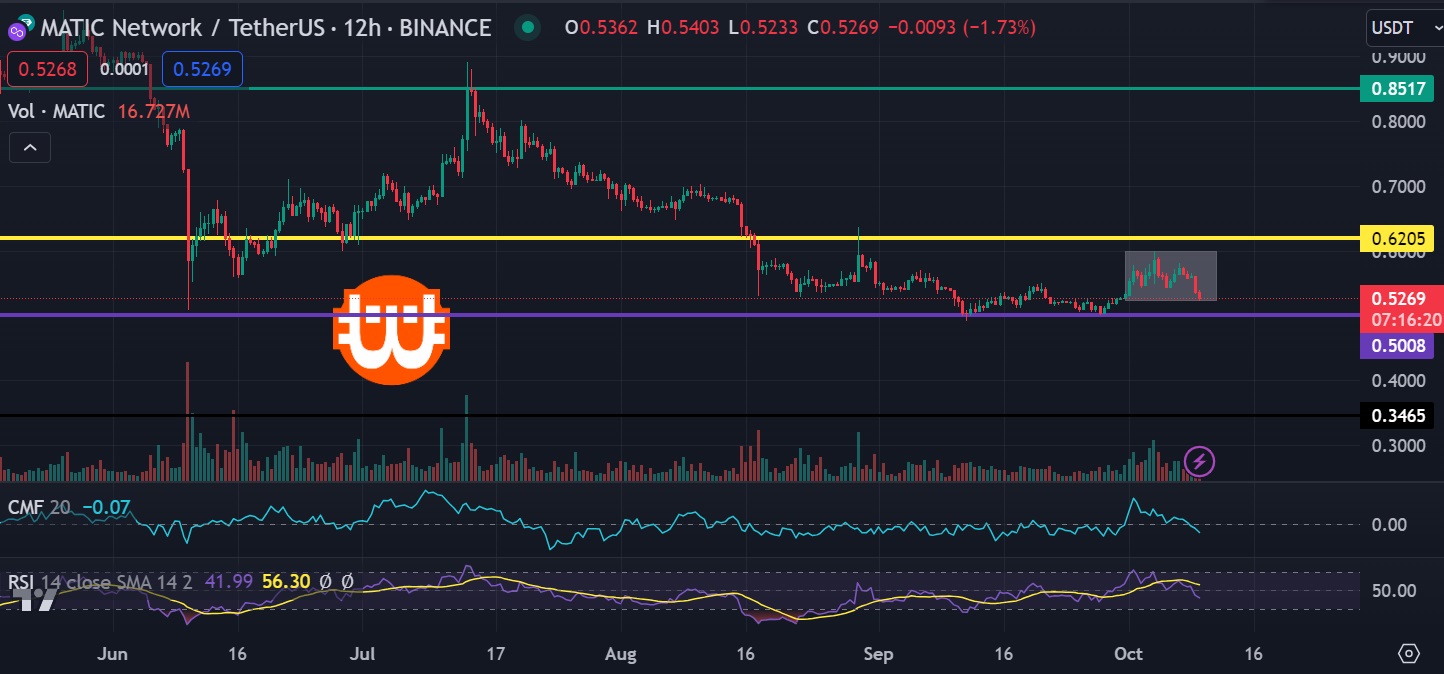Select the CMF 20 indicator label
The width and height of the screenshot is (1444, 674).
click(x=39, y=507)
